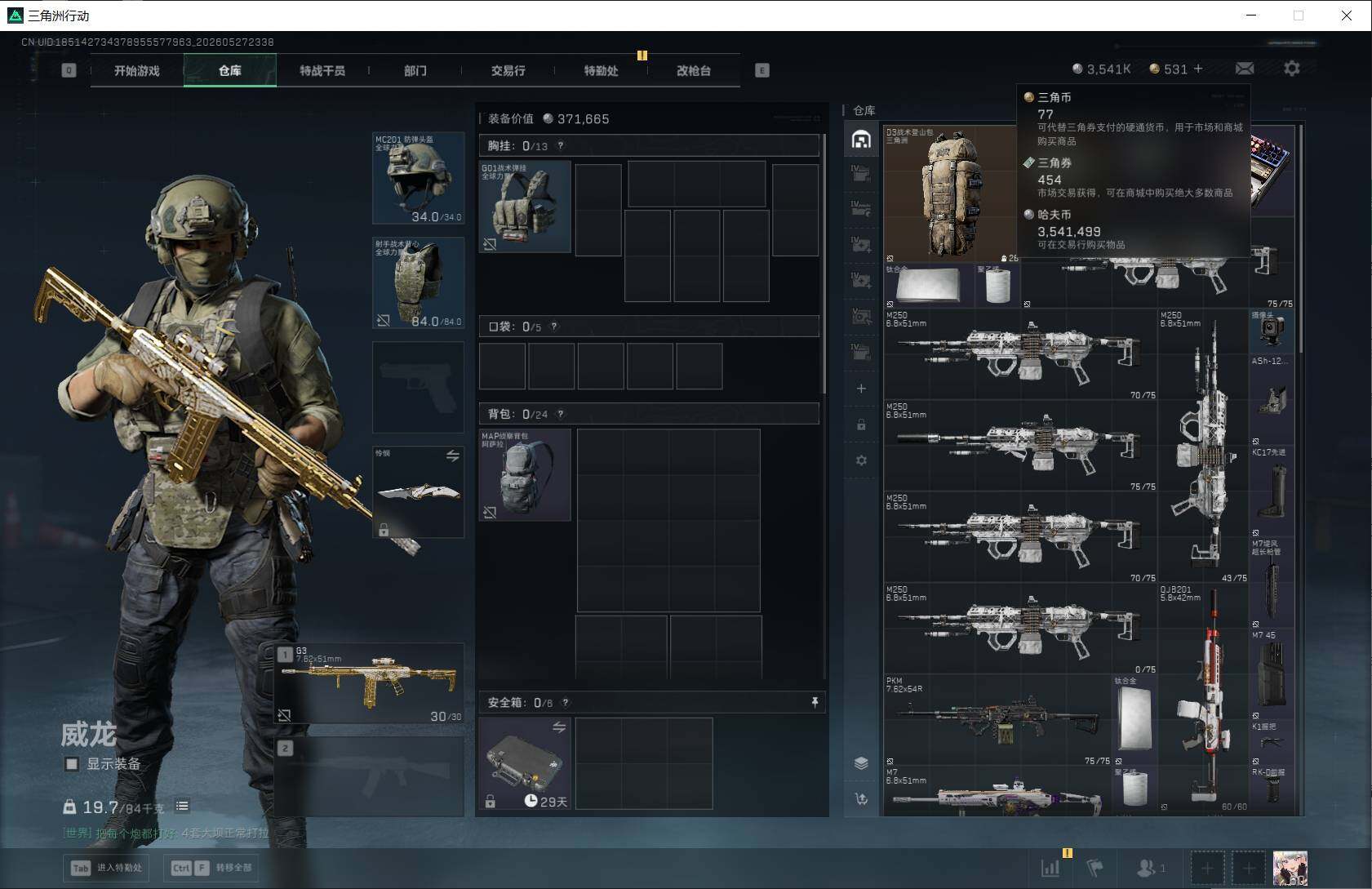Select the M7 45 magazine item
Image resolution: width=1372 pixels, height=889 pixels.
(1272, 675)
